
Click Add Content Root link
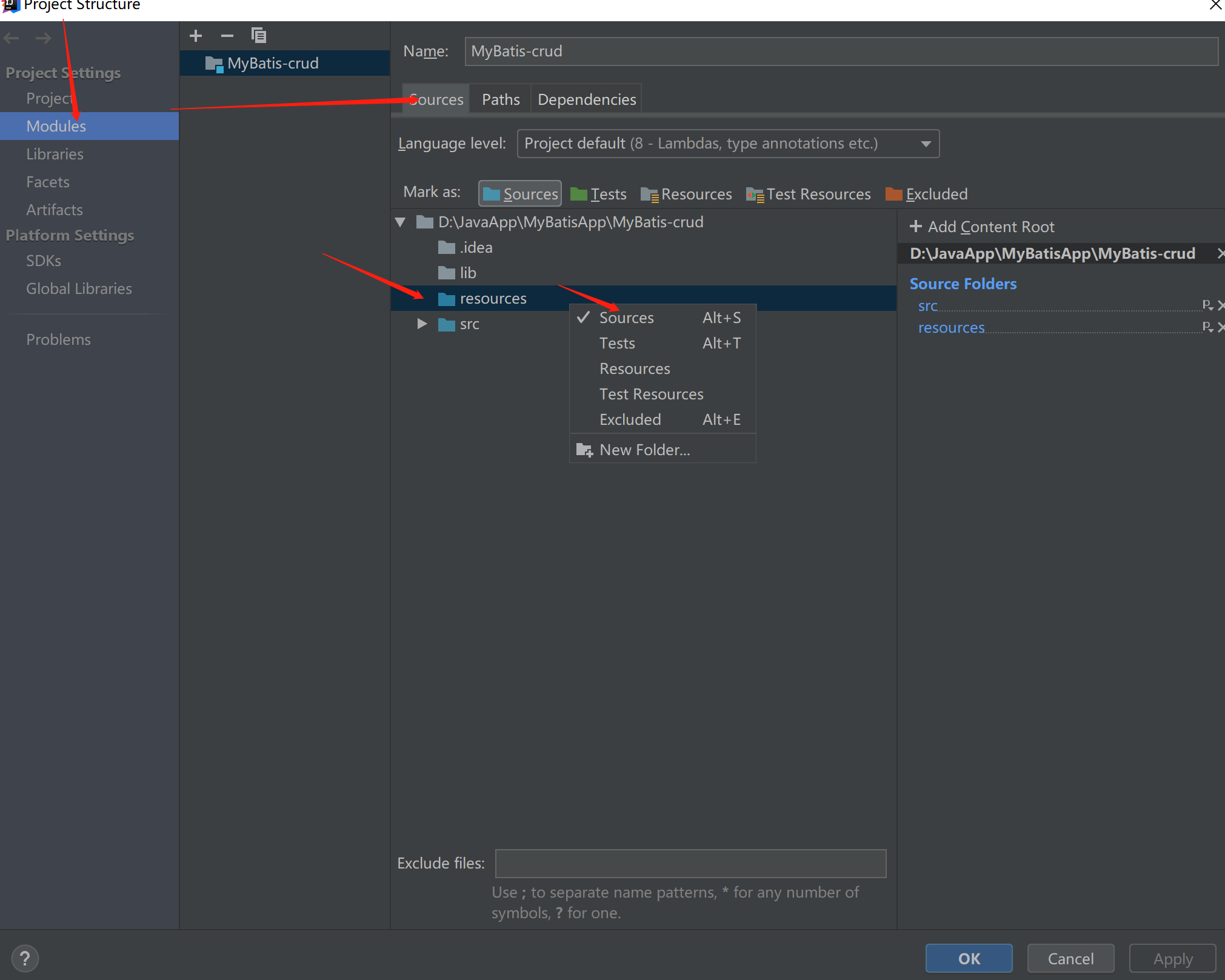point(982,227)
